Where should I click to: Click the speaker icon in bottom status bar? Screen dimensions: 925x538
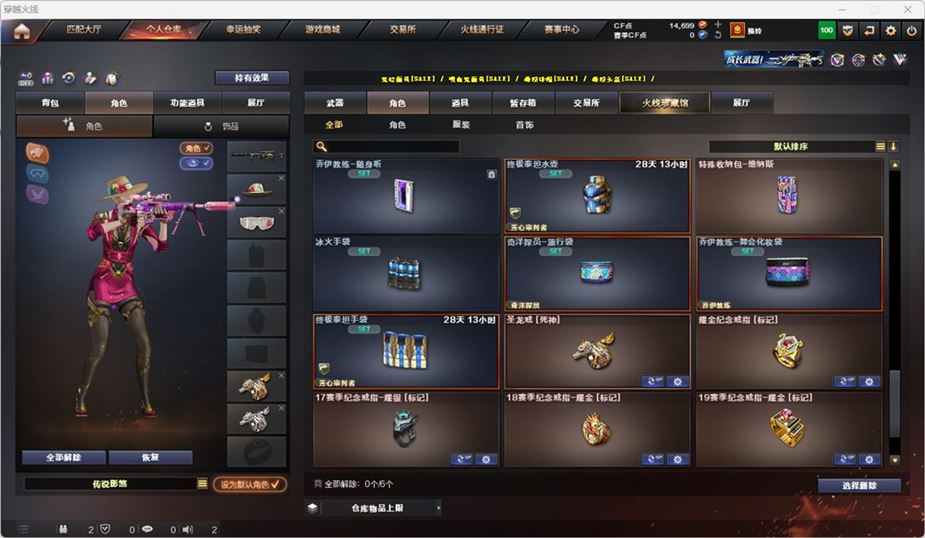pos(188,529)
